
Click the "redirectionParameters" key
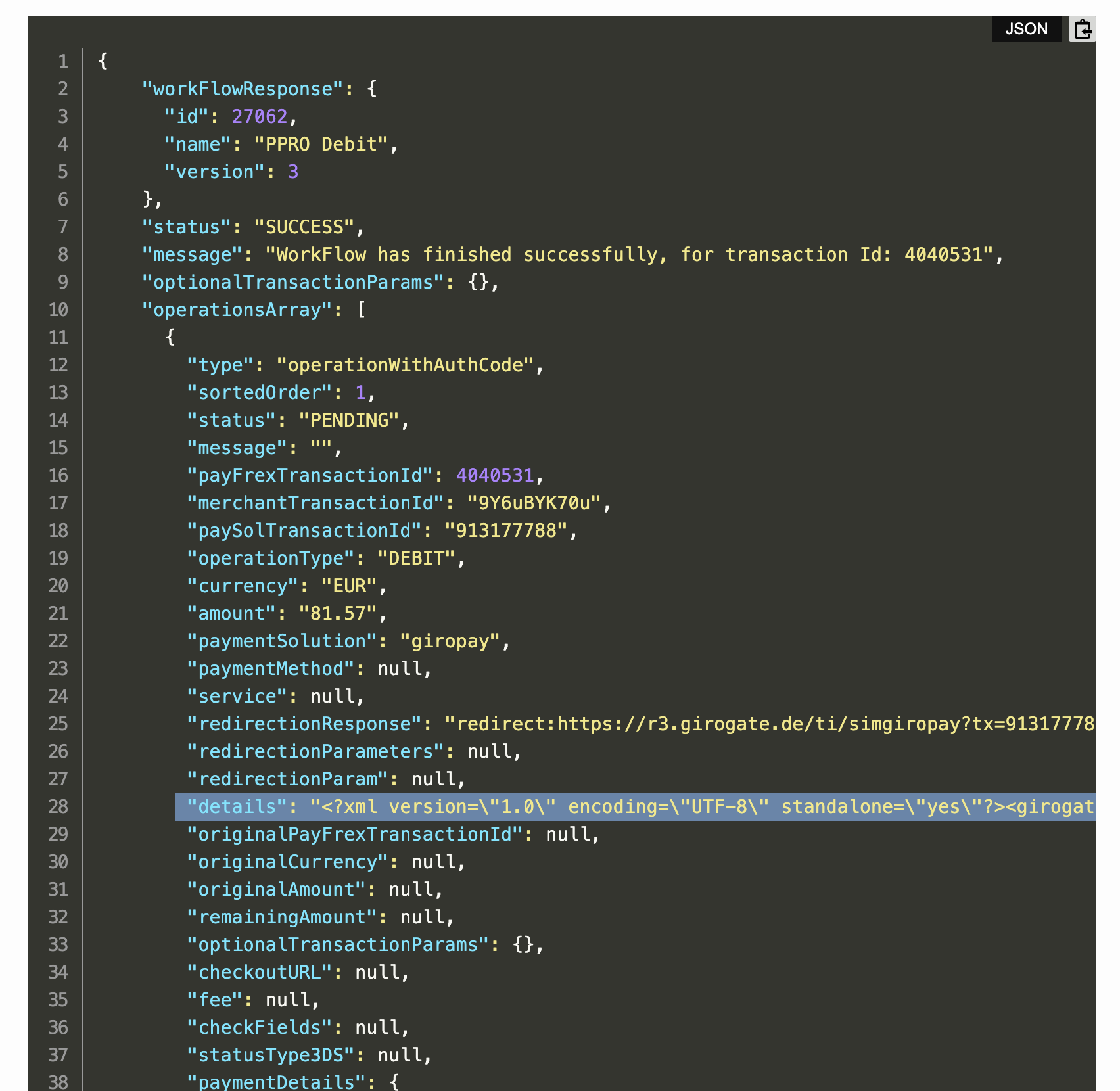pos(316,751)
